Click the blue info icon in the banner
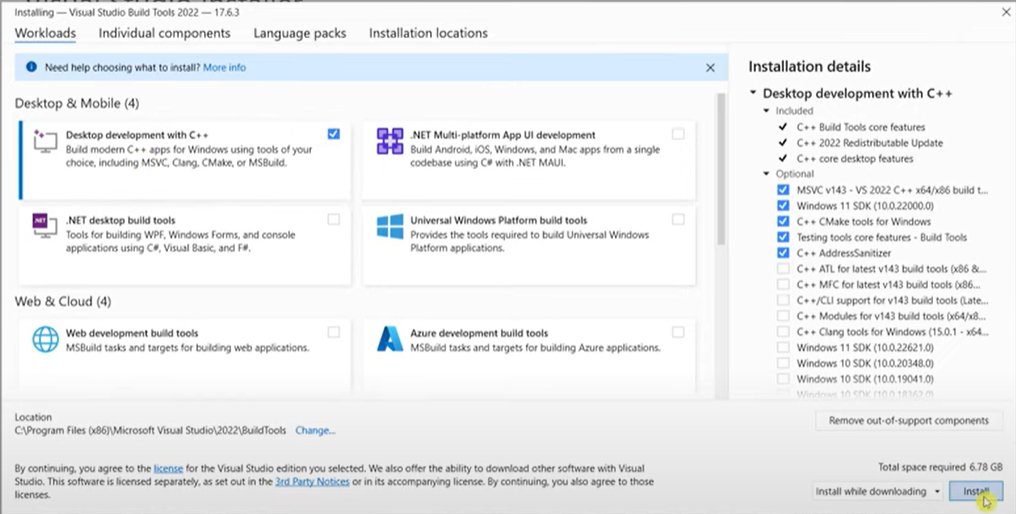Screen dimensions: 1016x514 (31, 67)
